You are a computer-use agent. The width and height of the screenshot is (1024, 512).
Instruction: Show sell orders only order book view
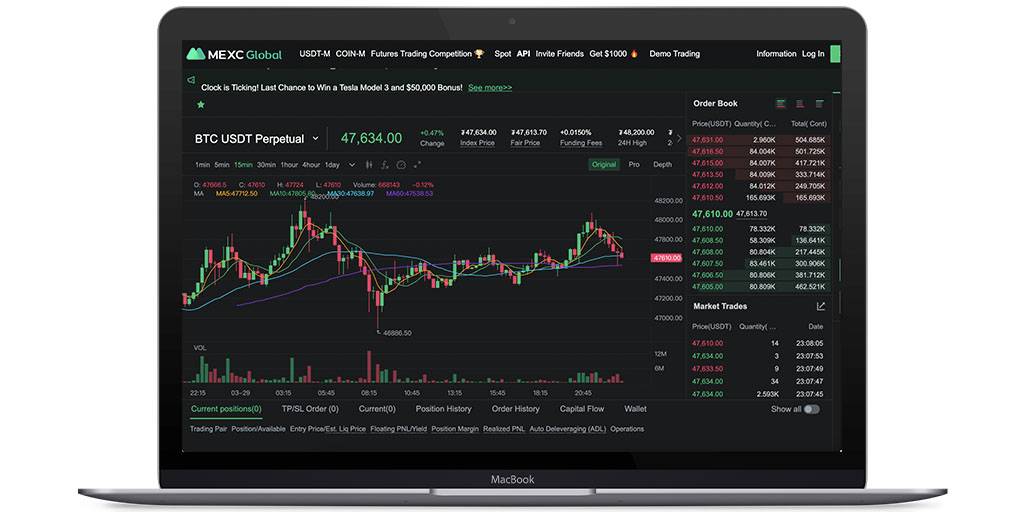click(x=800, y=104)
